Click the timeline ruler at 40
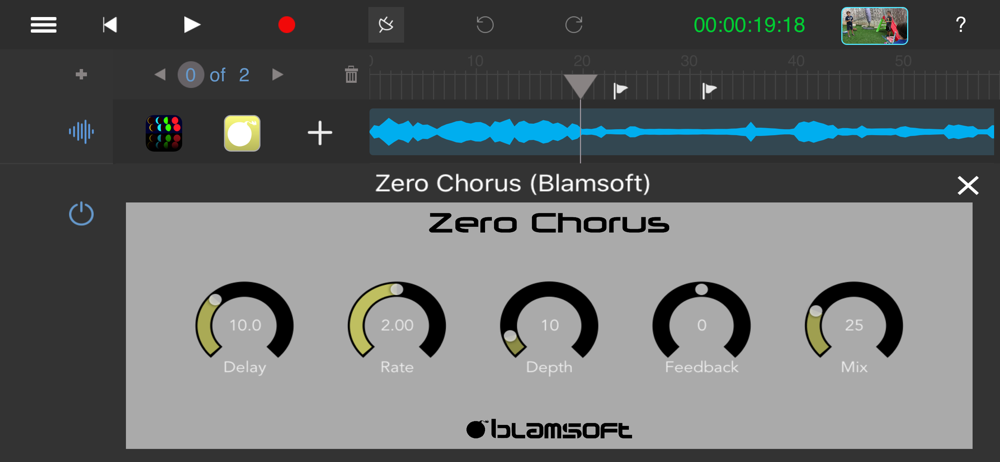 795,61
